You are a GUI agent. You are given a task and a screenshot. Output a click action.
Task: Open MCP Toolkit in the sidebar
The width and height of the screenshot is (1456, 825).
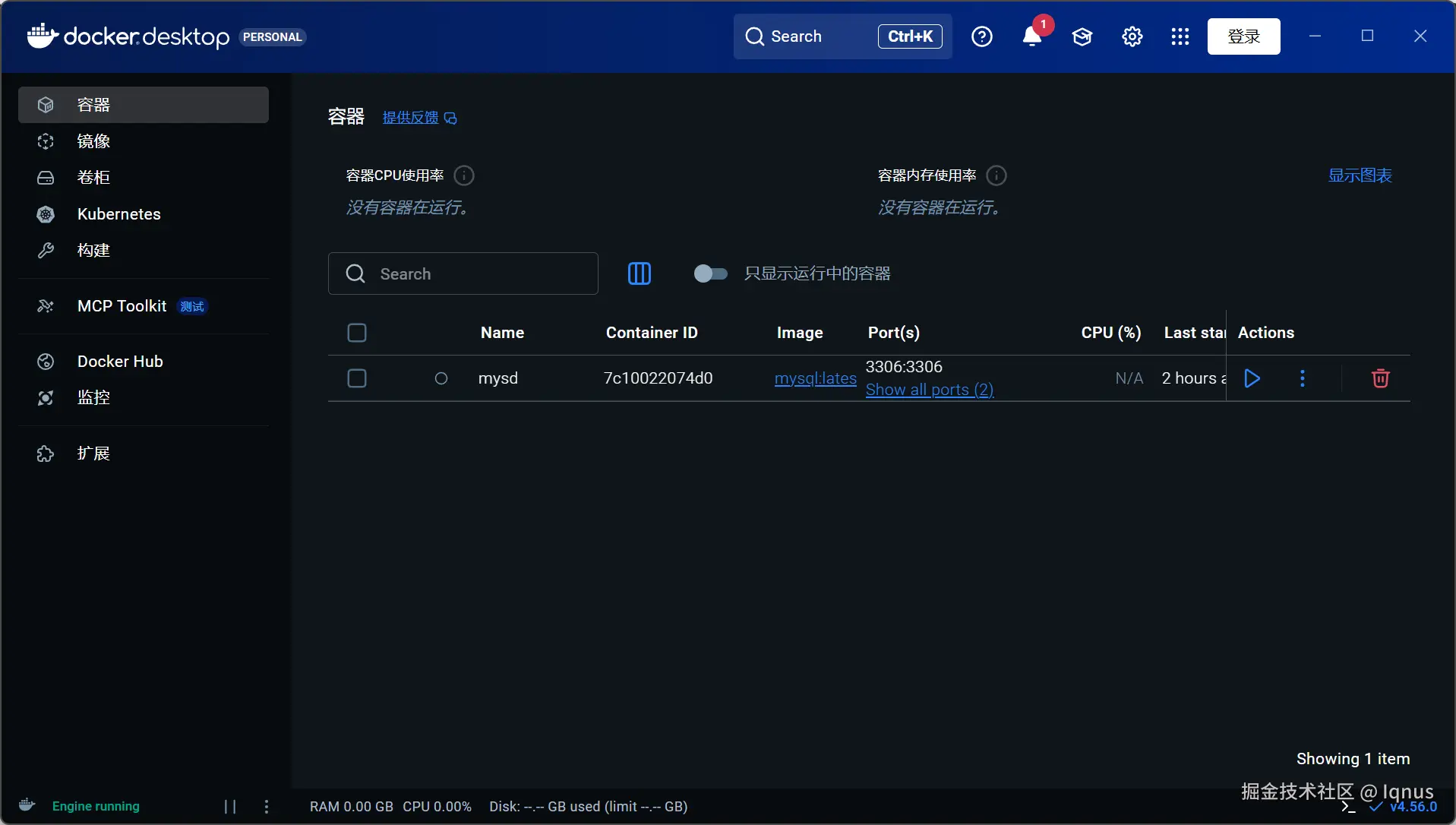coord(144,306)
